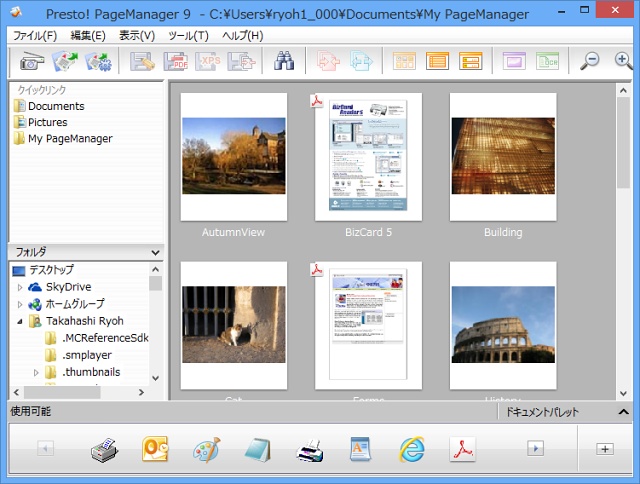
Task: Open with Paint palette icon
Action: pyautogui.click(x=207, y=450)
